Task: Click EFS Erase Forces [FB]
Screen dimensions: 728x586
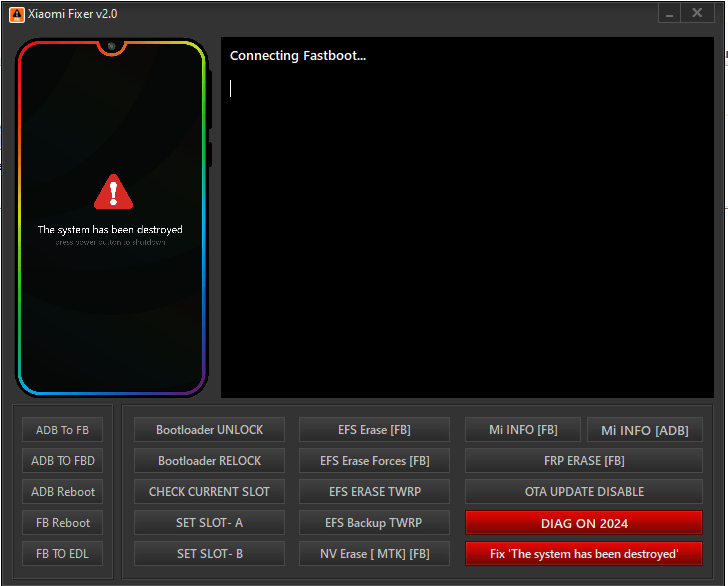Action: (x=374, y=461)
